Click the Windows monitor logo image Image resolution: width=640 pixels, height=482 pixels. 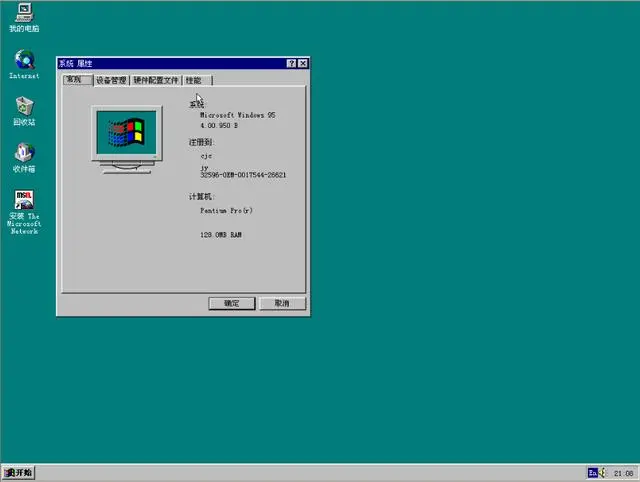pos(127,140)
